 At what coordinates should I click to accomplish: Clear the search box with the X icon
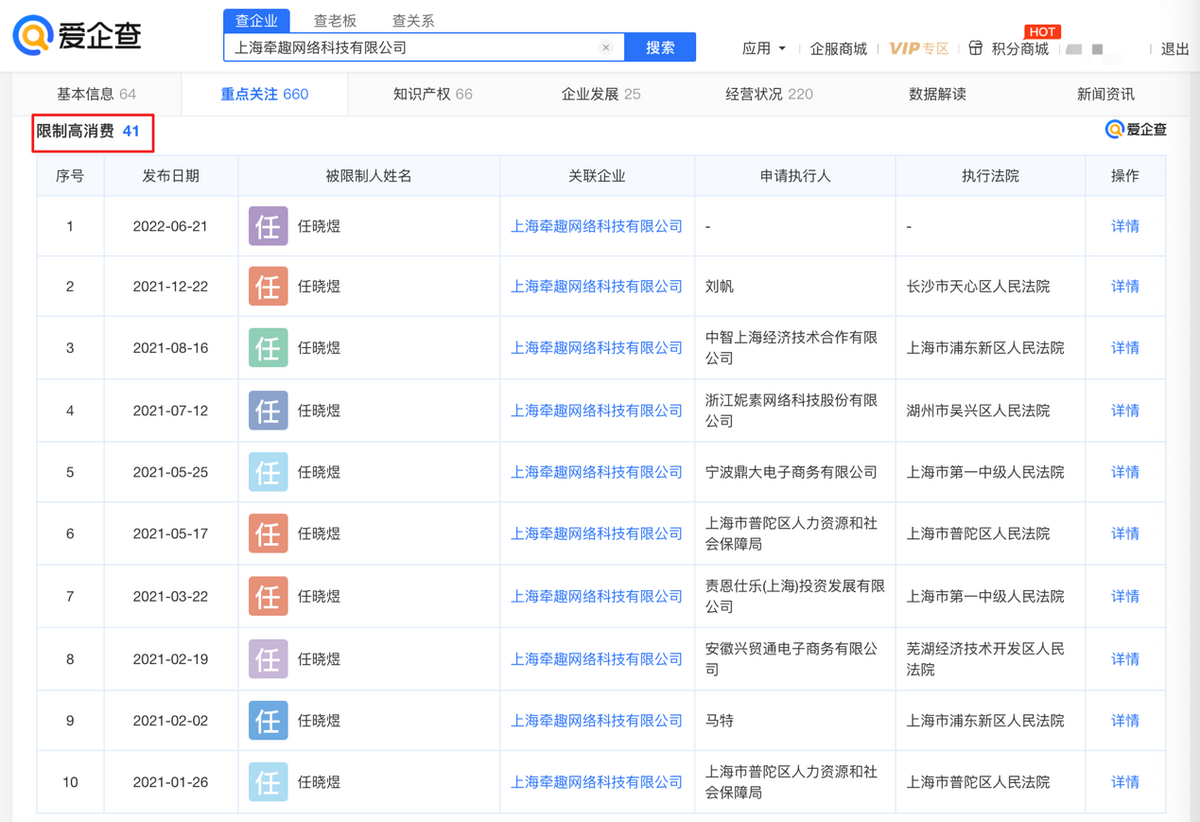606,47
